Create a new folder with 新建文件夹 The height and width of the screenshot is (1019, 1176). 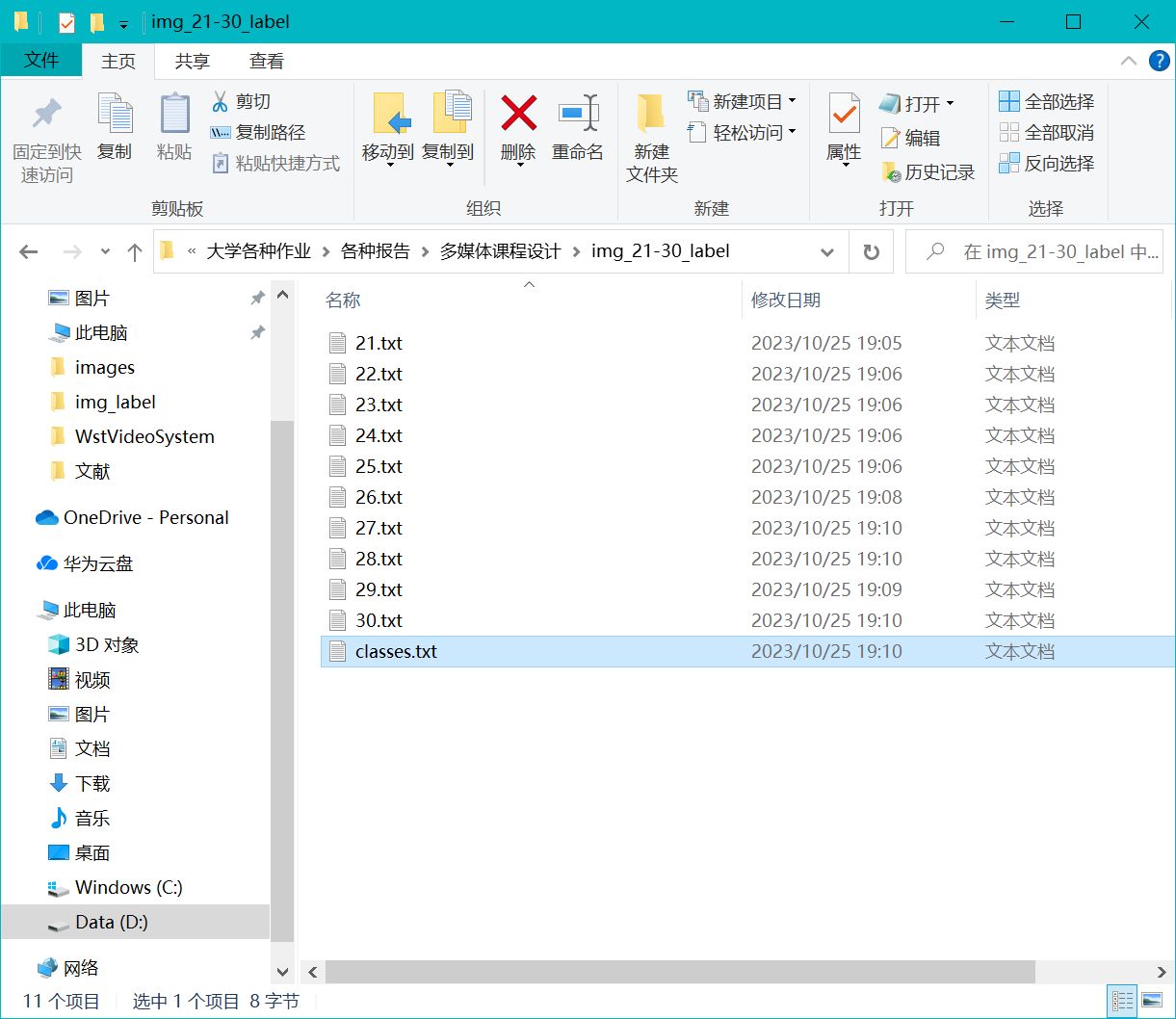tap(652, 138)
